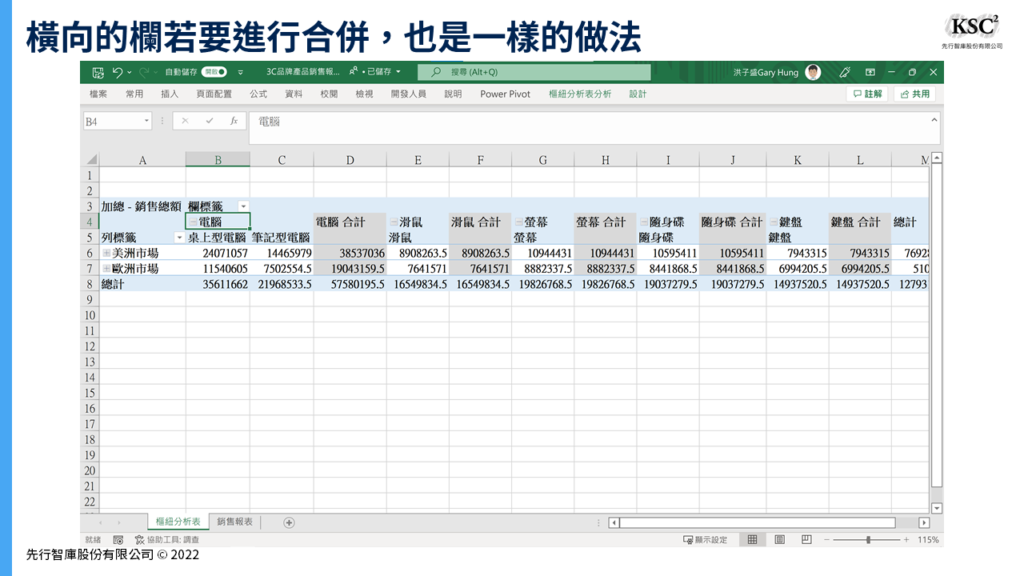Select row 8 header

coord(90,284)
